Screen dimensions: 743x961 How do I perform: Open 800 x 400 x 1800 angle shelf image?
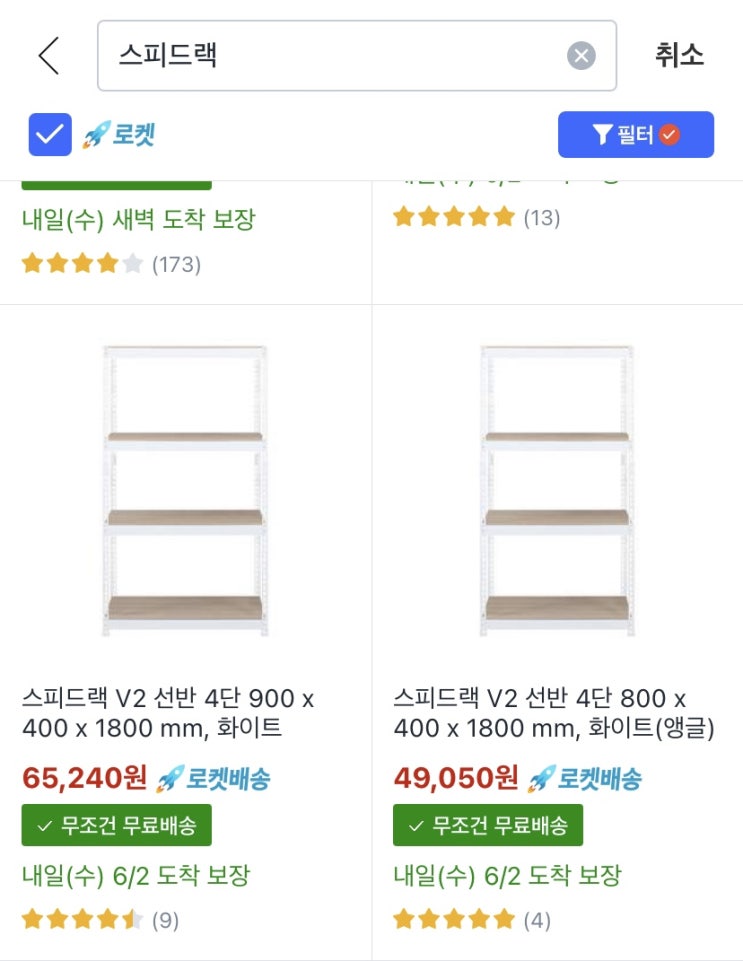tap(557, 490)
